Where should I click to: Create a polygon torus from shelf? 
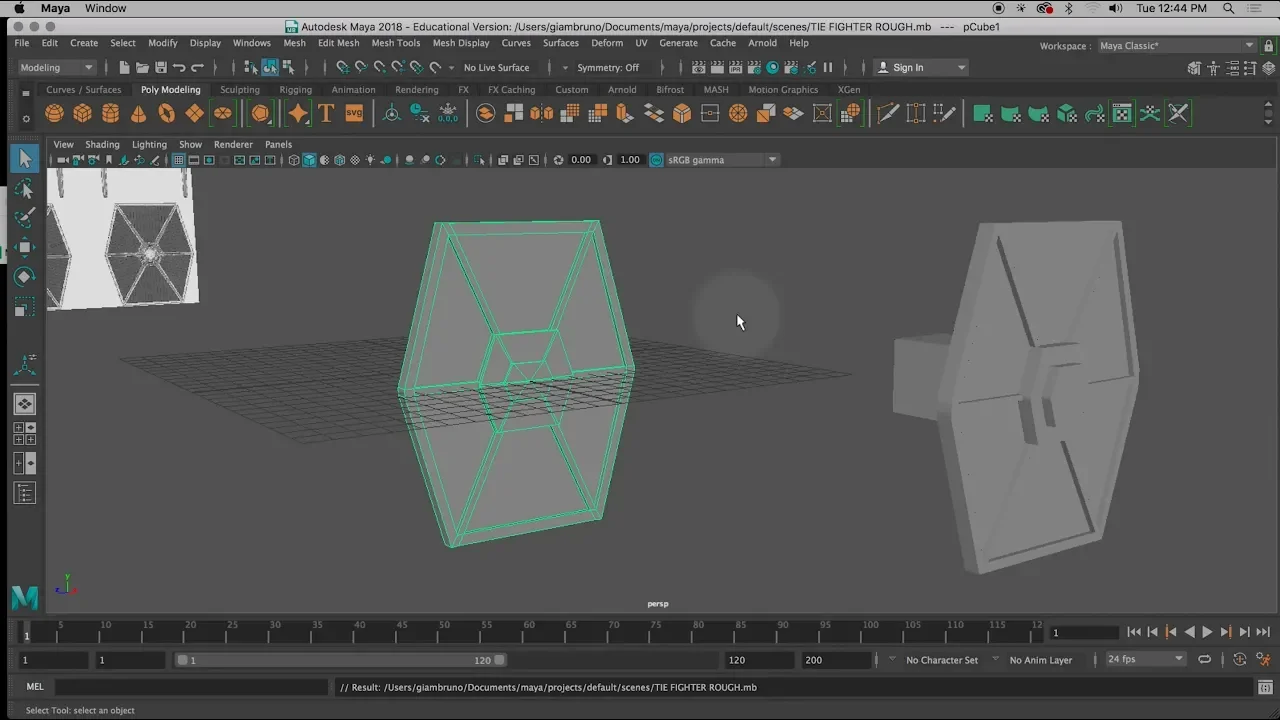(167, 114)
